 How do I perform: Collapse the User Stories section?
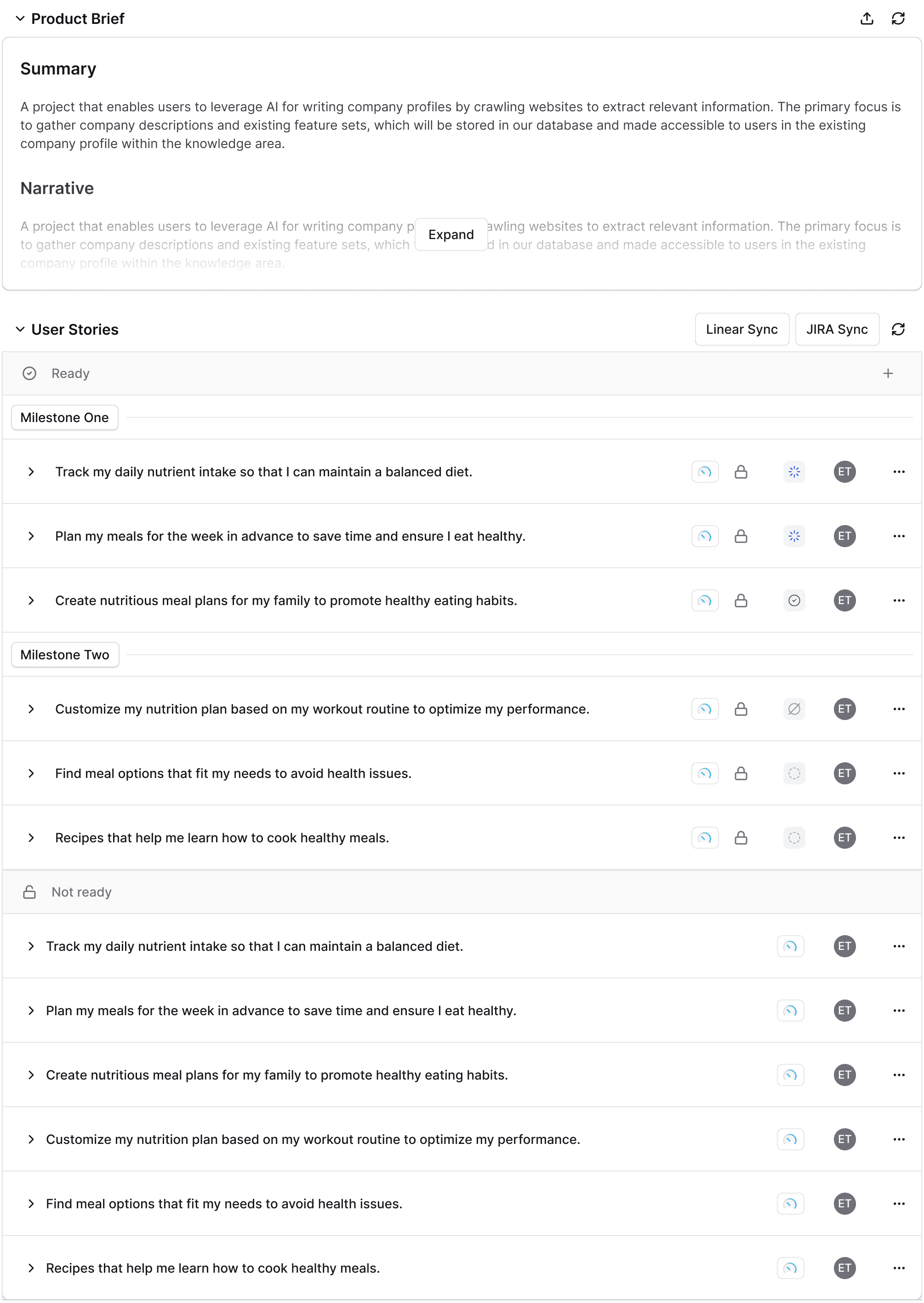(x=20, y=330)
